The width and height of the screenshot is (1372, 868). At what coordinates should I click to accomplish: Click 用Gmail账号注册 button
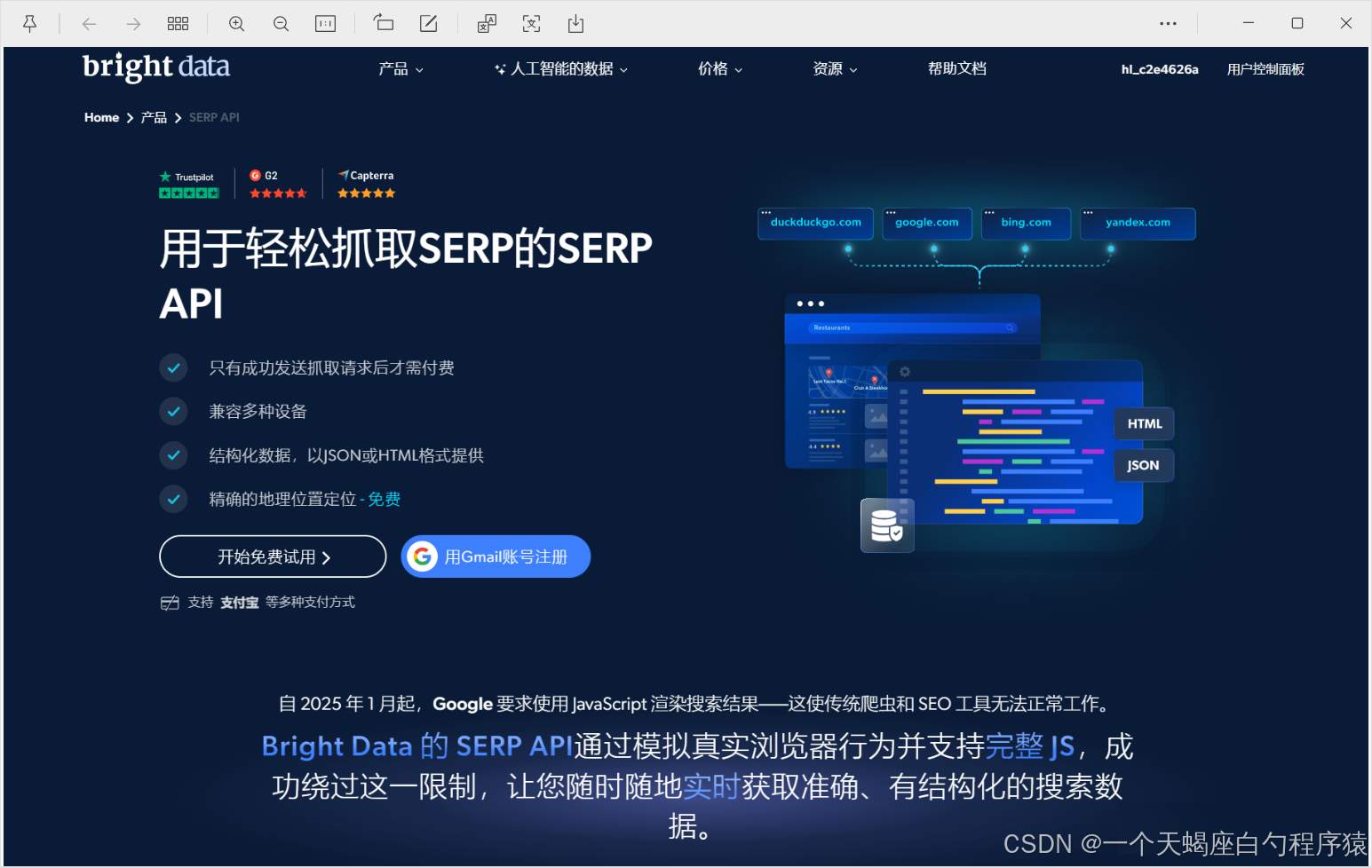point(496,556)
